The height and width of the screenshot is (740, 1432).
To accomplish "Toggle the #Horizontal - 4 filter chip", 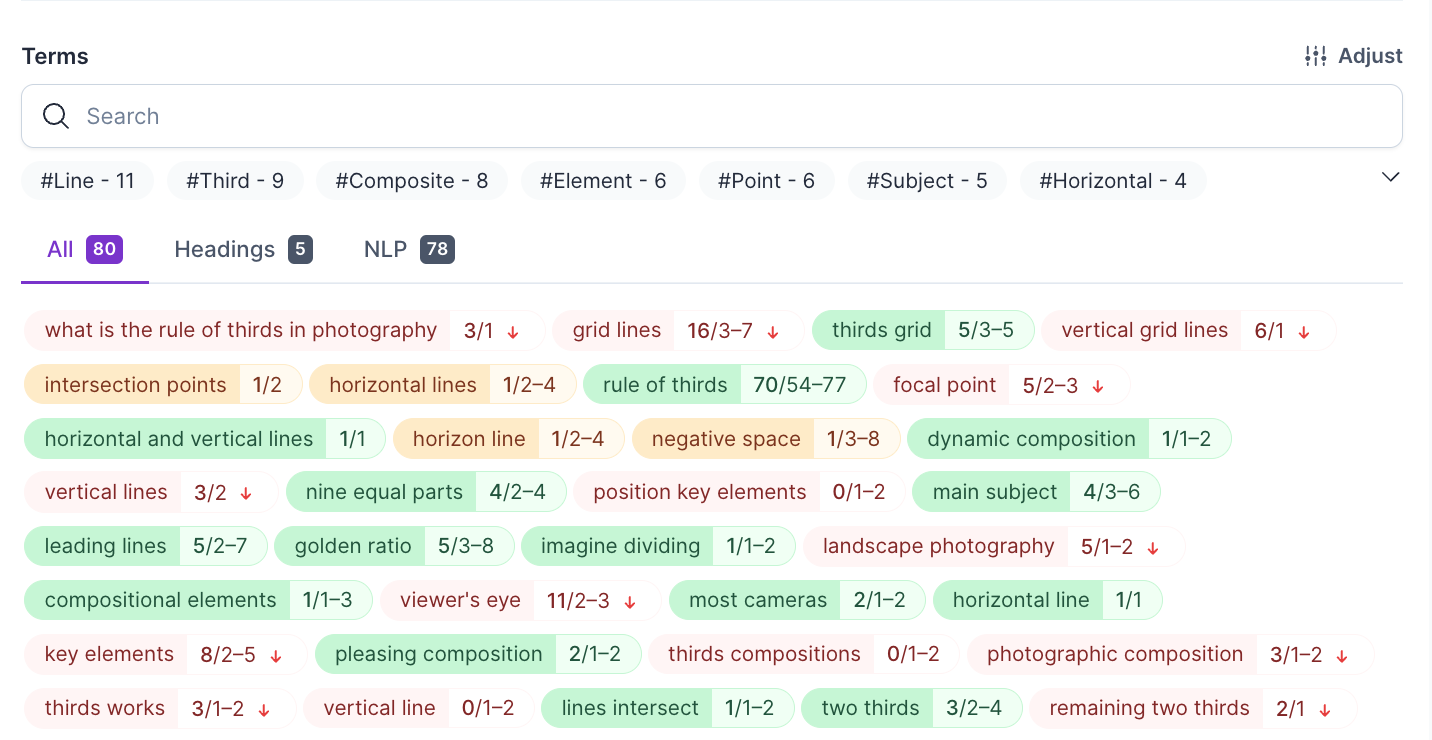I will coord(1112,181).
